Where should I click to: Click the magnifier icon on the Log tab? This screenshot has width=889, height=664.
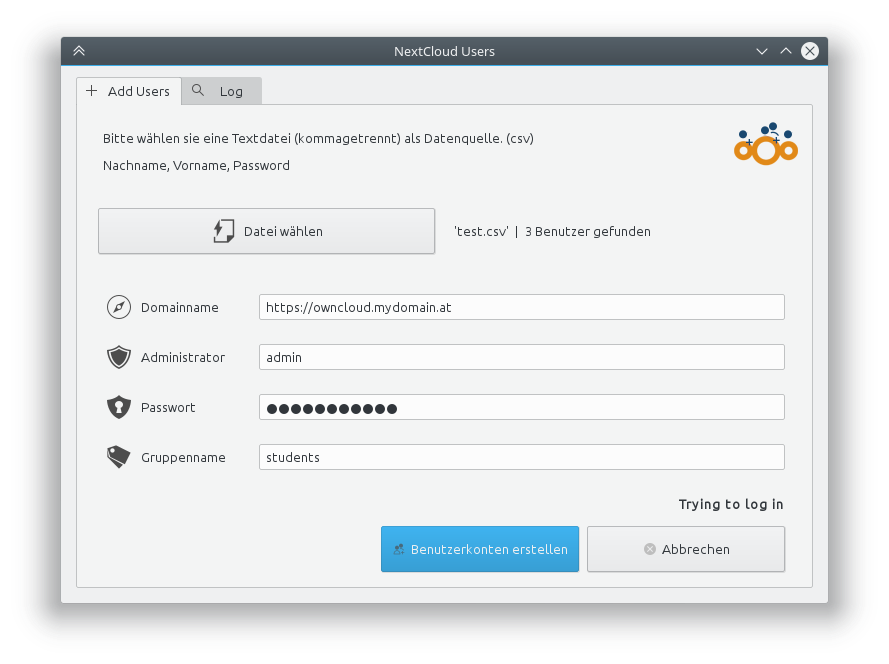(197, 90)
